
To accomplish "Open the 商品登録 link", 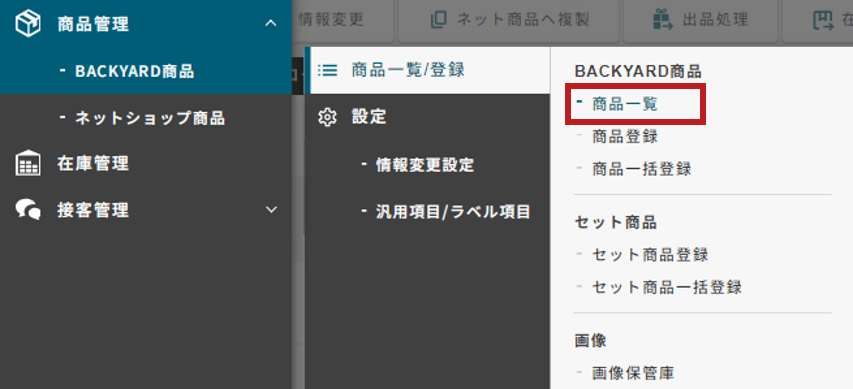I will pyautogui.click(x=625, y=136).
